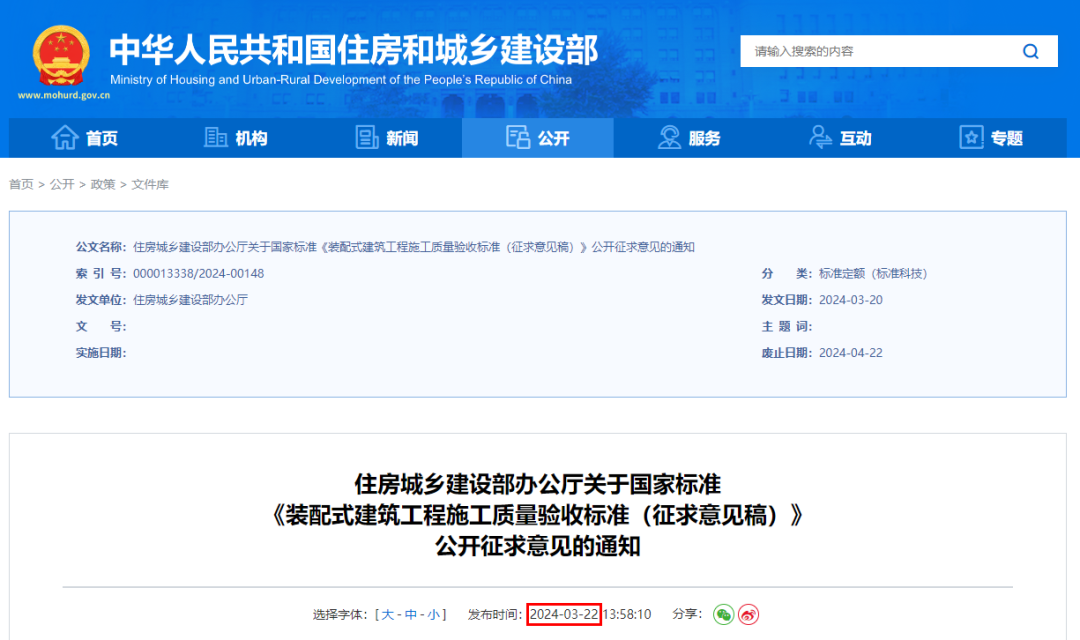The height and width of the screenshot is (640, 1080).
Task: Click the exchange icon beside 互动
Action: point(820,138)
